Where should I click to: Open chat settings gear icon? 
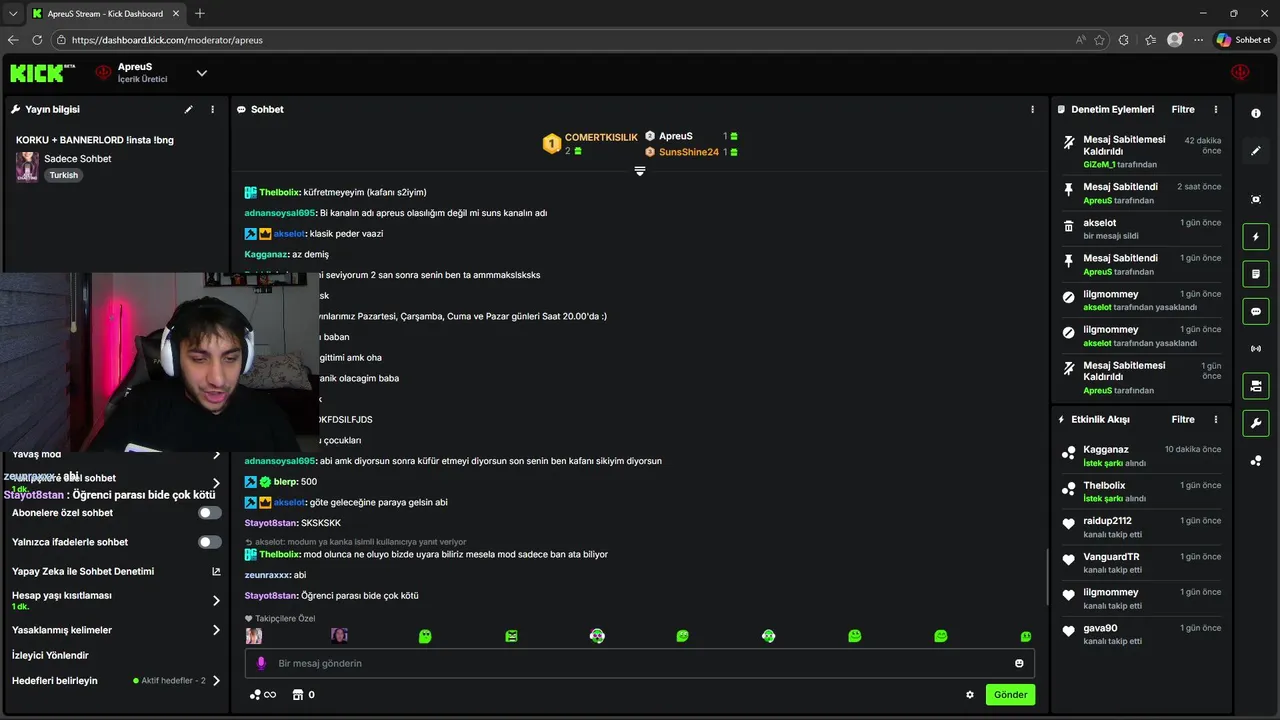[969, 694]
